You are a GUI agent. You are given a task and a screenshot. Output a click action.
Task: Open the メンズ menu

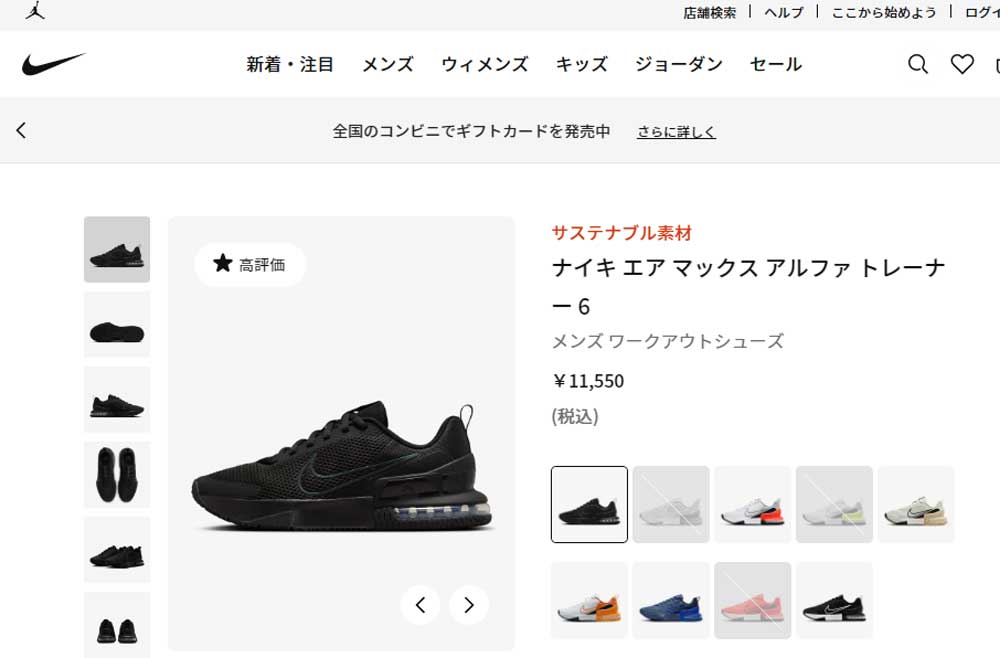click(x=388, y=64)
